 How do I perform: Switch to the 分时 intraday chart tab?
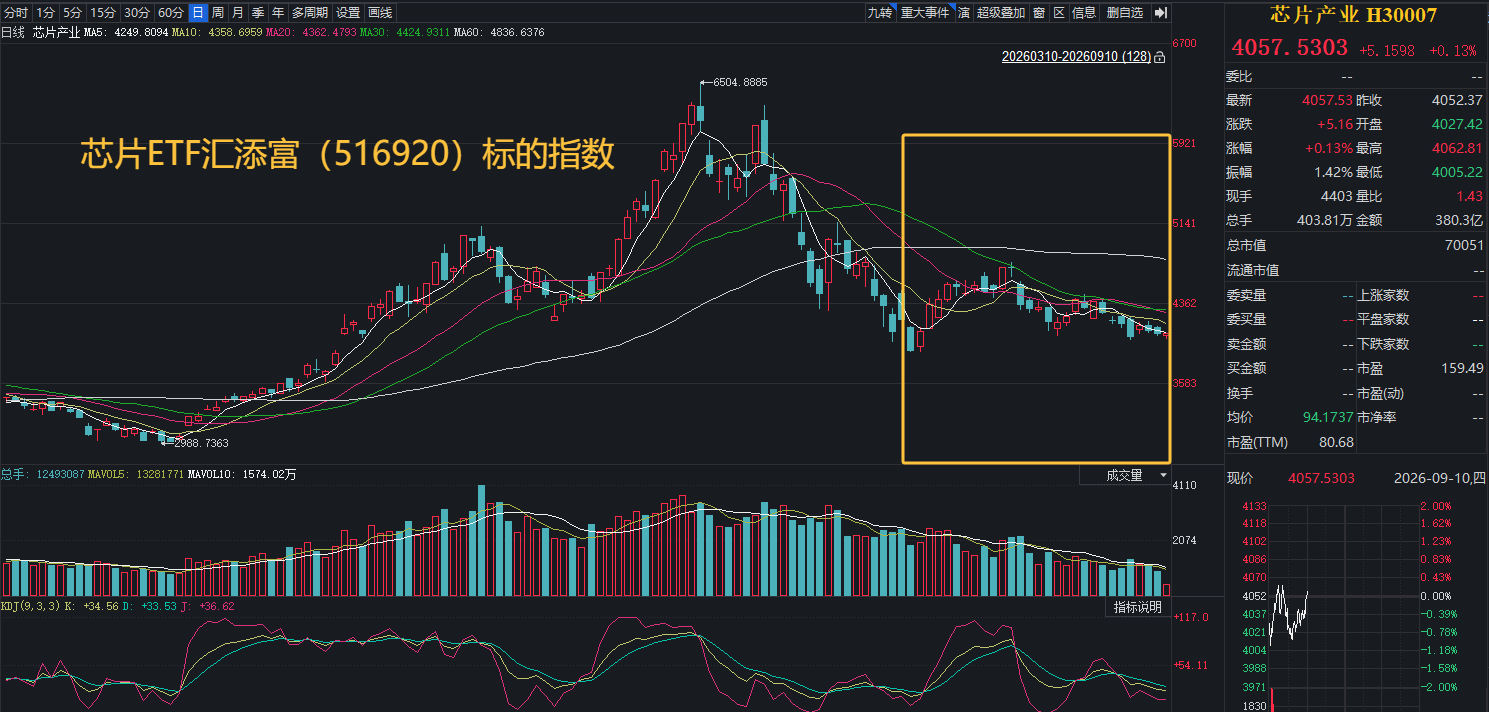click(x=16, y=13)
